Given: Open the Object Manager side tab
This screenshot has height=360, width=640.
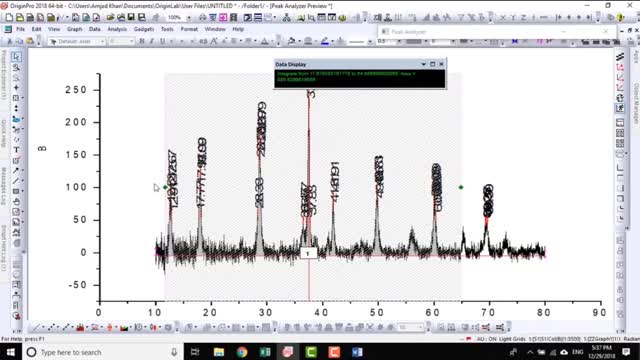Looking at the screenshot, I should click(636, 103).
